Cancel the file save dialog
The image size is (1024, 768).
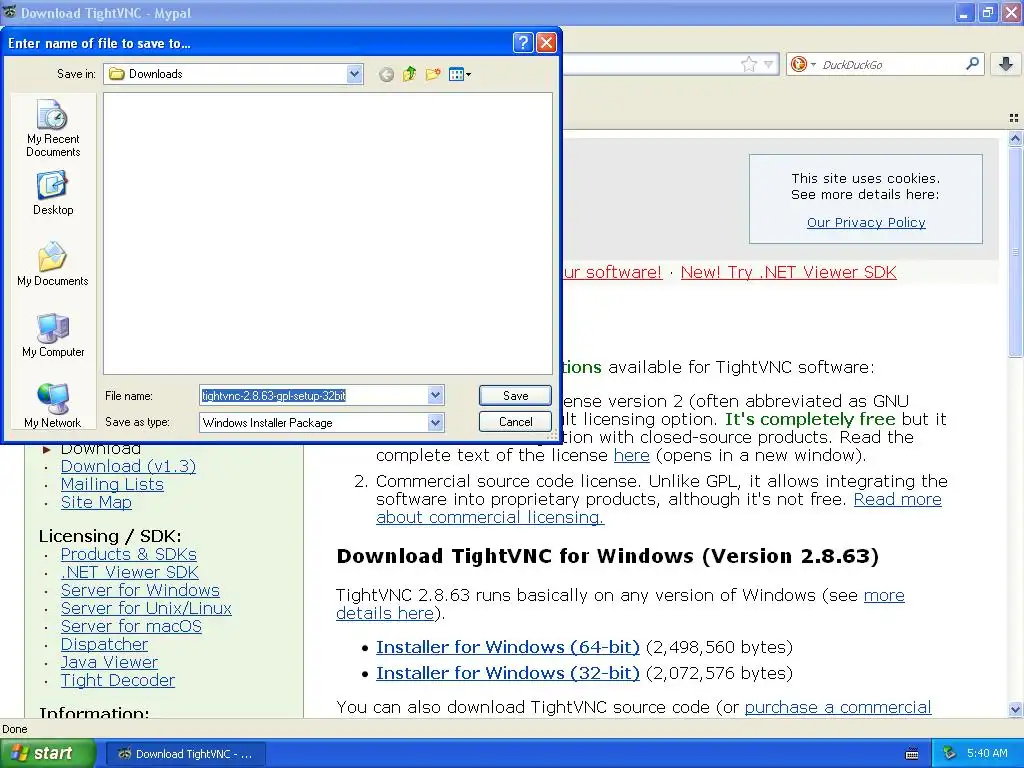tap(515, 422)
